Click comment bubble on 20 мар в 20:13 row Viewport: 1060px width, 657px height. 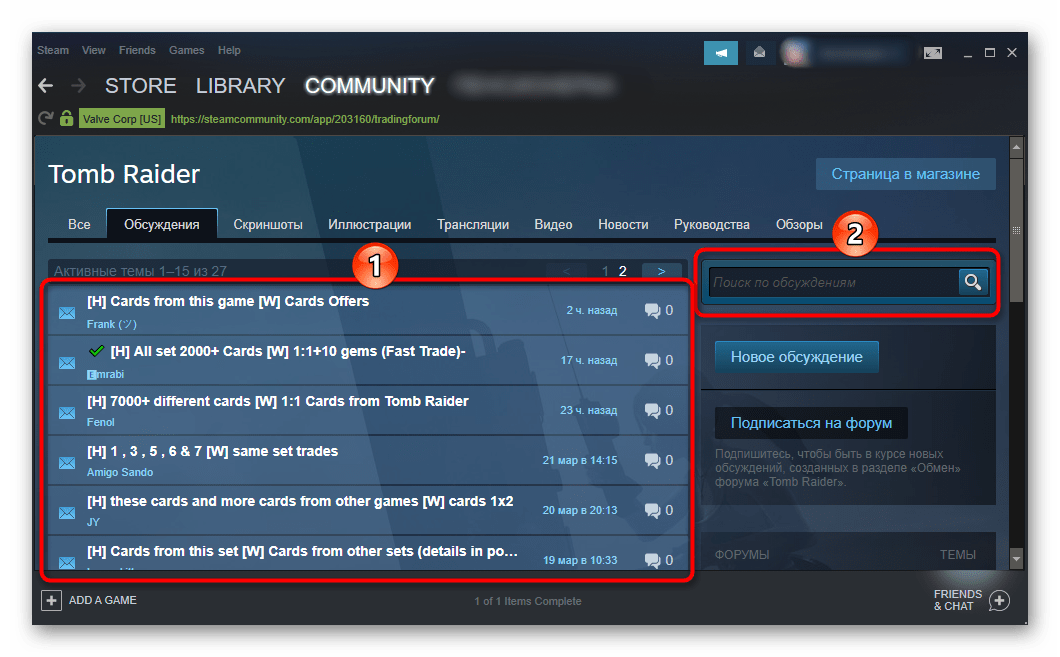652,511
